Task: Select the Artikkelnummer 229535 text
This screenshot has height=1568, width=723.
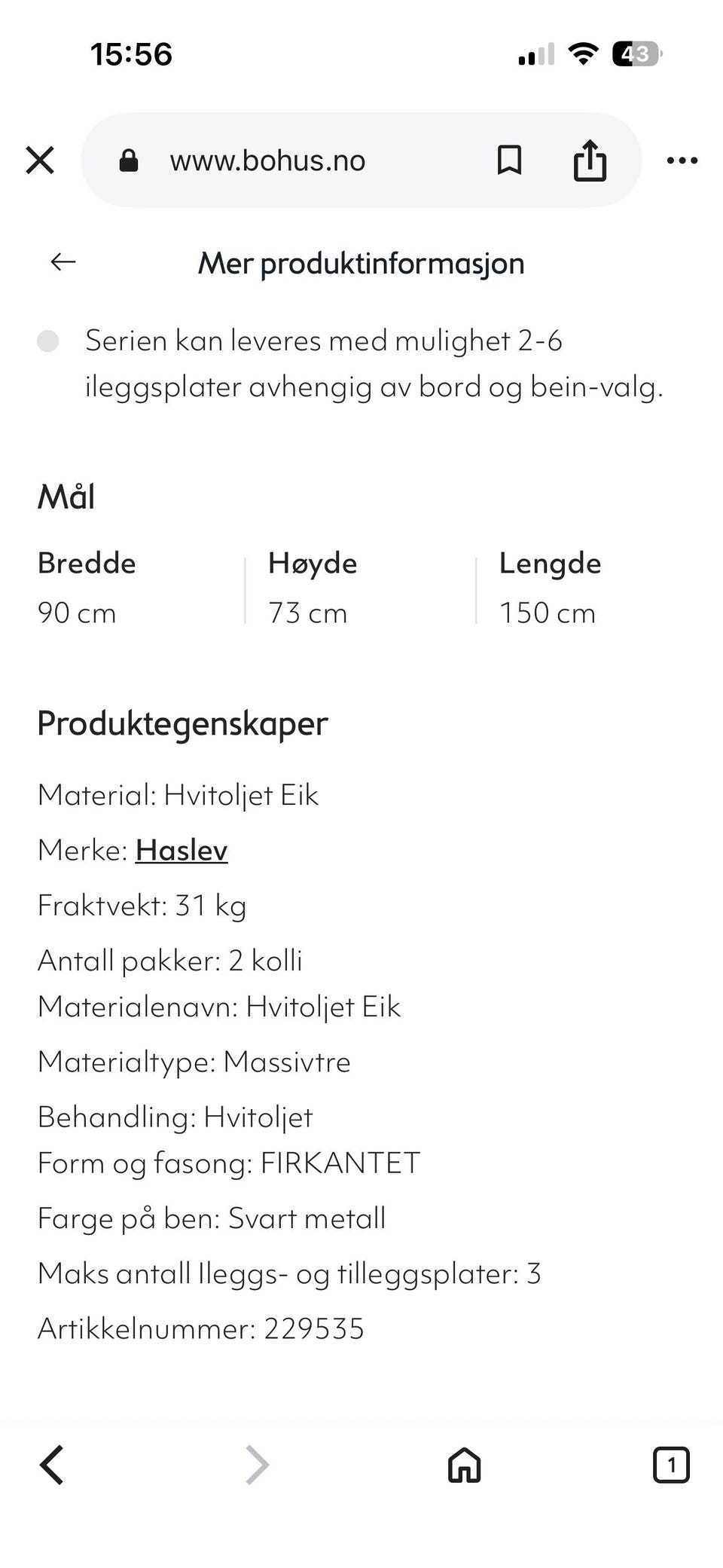Action: click(x=201, y=1329)
